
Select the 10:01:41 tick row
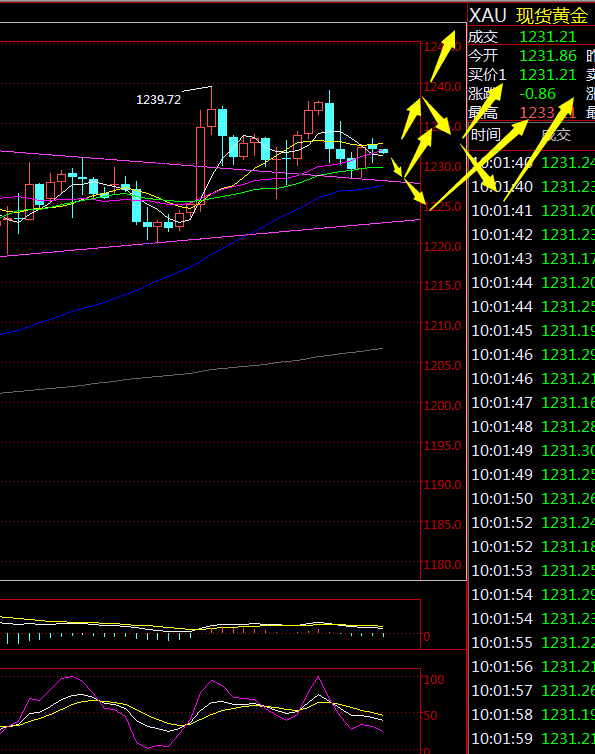[533, 211]
